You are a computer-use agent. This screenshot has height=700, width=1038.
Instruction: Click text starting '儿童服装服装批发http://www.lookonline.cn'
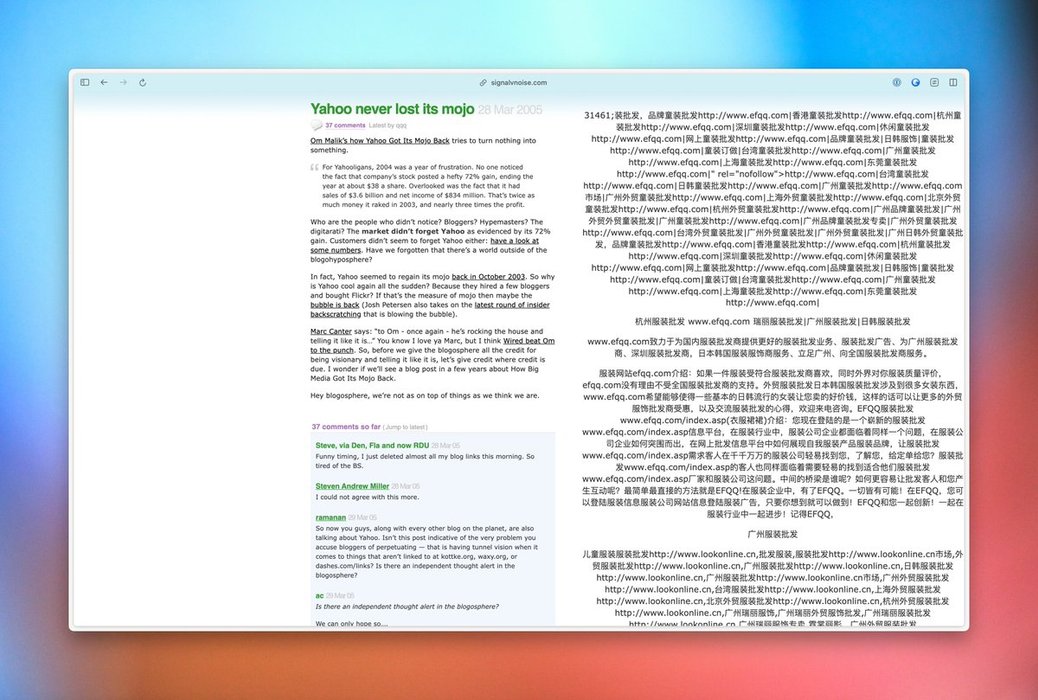coord(773,589)
